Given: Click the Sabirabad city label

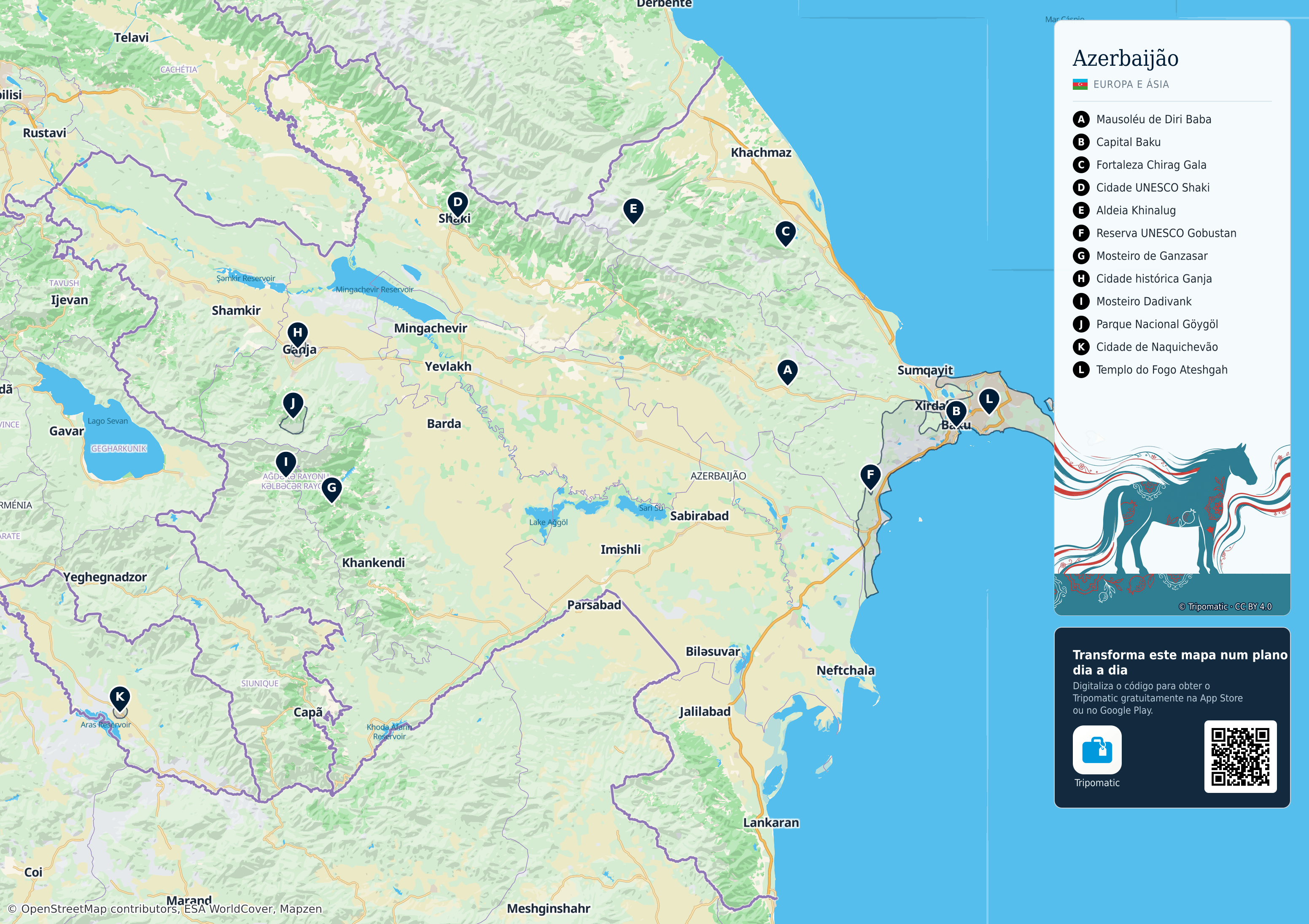Looking at the screenshot, I should coord(699,516).
